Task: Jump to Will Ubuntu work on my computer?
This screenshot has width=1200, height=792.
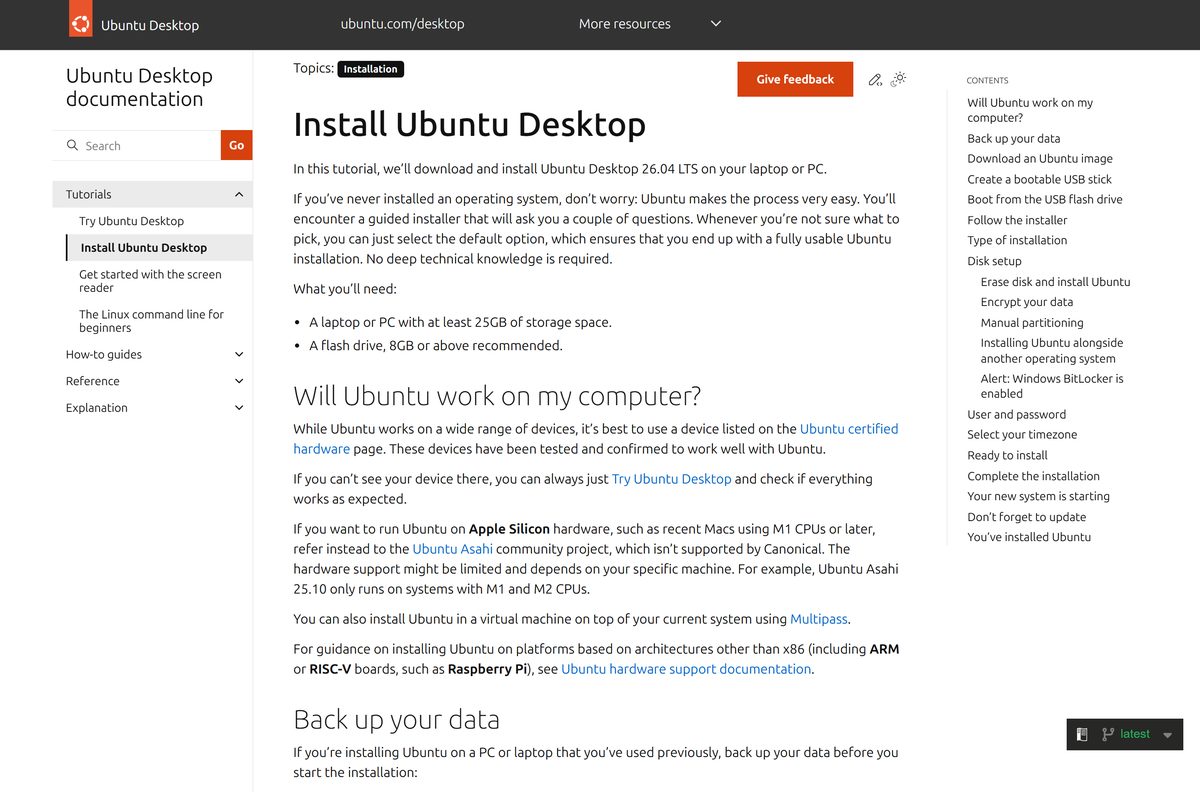Action: coord(1030,110)
